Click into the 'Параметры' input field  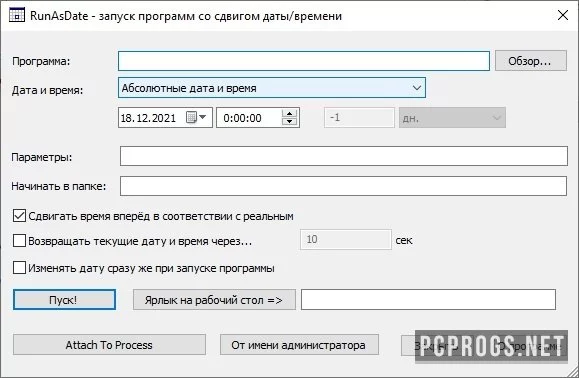(343, 156)
